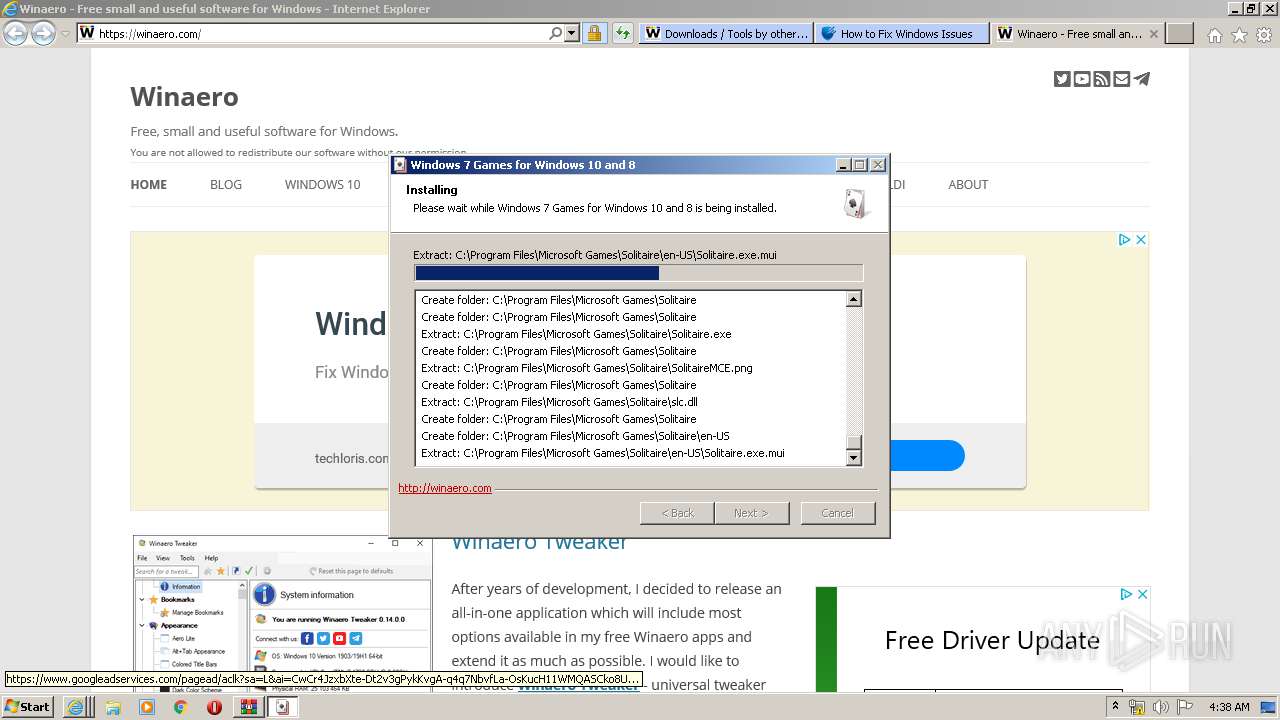Open Winaero's YouTube channel icon
1280x720 pixels.
point(1082,79)
